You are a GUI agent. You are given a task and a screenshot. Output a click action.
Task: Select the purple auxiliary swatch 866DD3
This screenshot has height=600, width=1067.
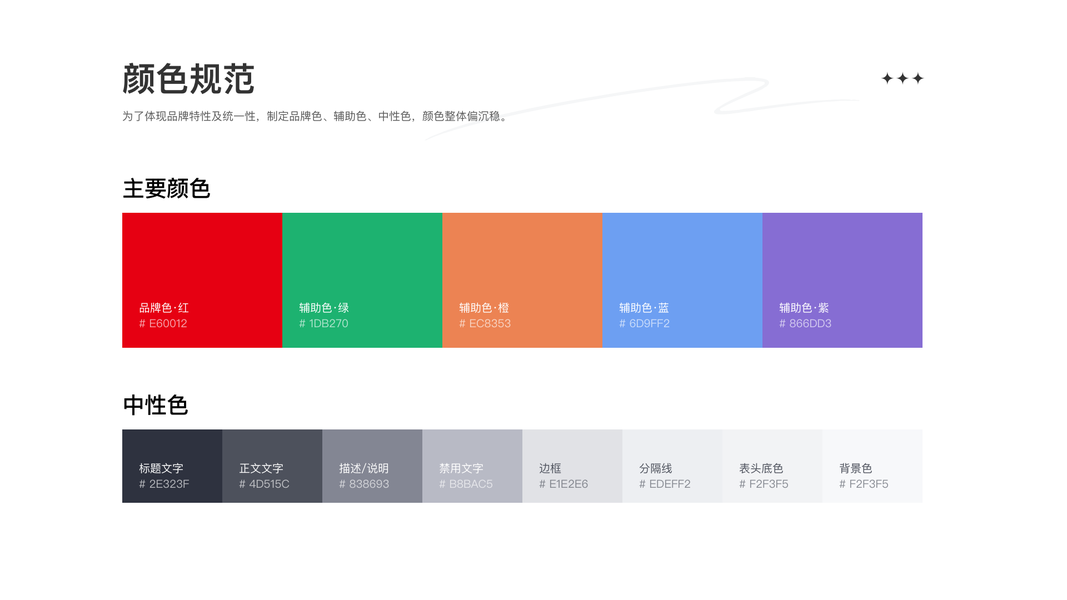pyautogui.click(x=842, y=280)
